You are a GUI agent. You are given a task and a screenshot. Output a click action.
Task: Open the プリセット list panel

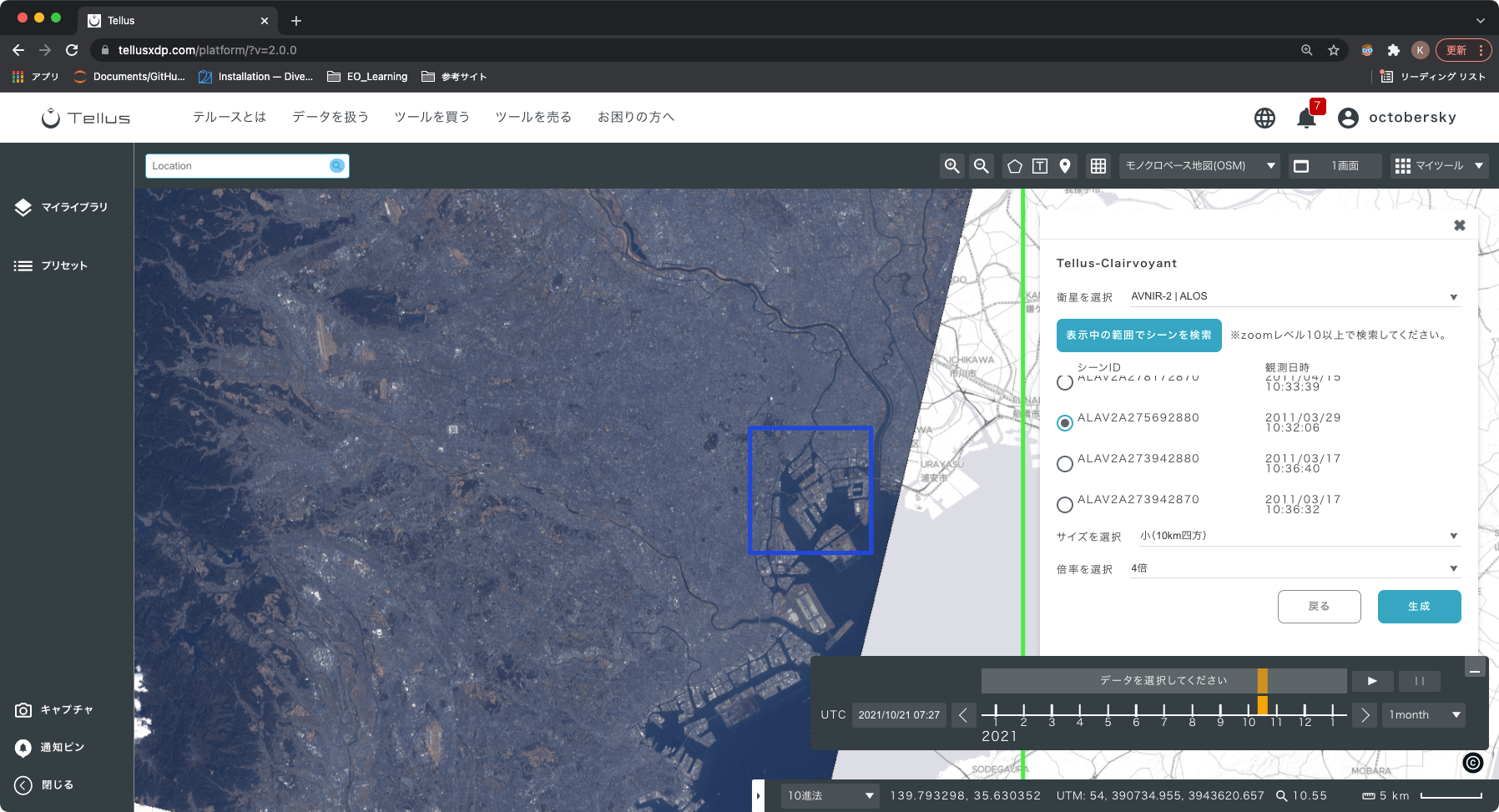tap(51, 265)
